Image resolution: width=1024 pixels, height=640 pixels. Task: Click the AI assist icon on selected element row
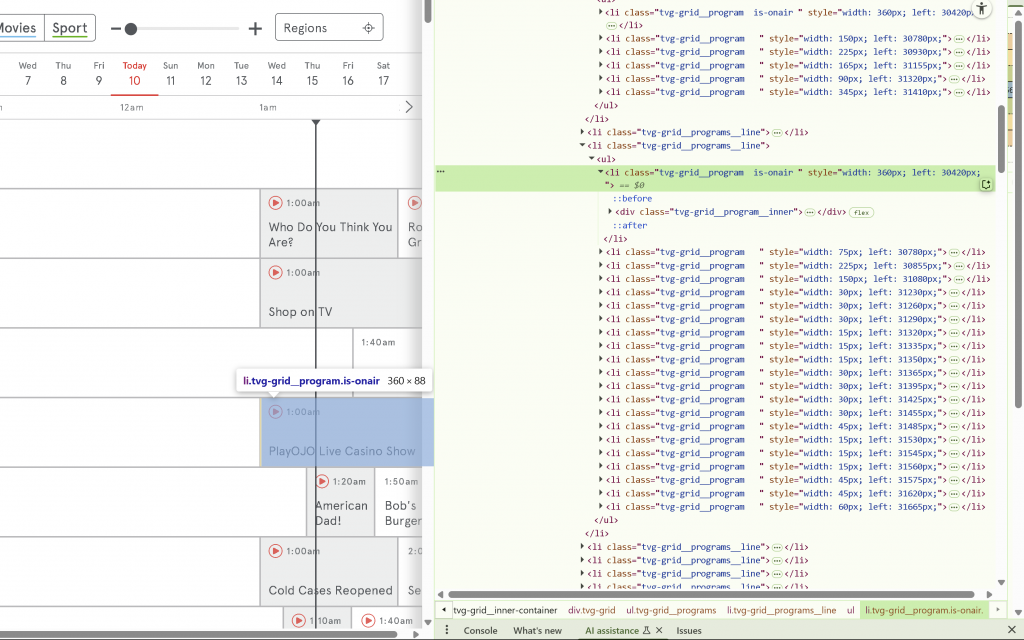coord(986,185)
